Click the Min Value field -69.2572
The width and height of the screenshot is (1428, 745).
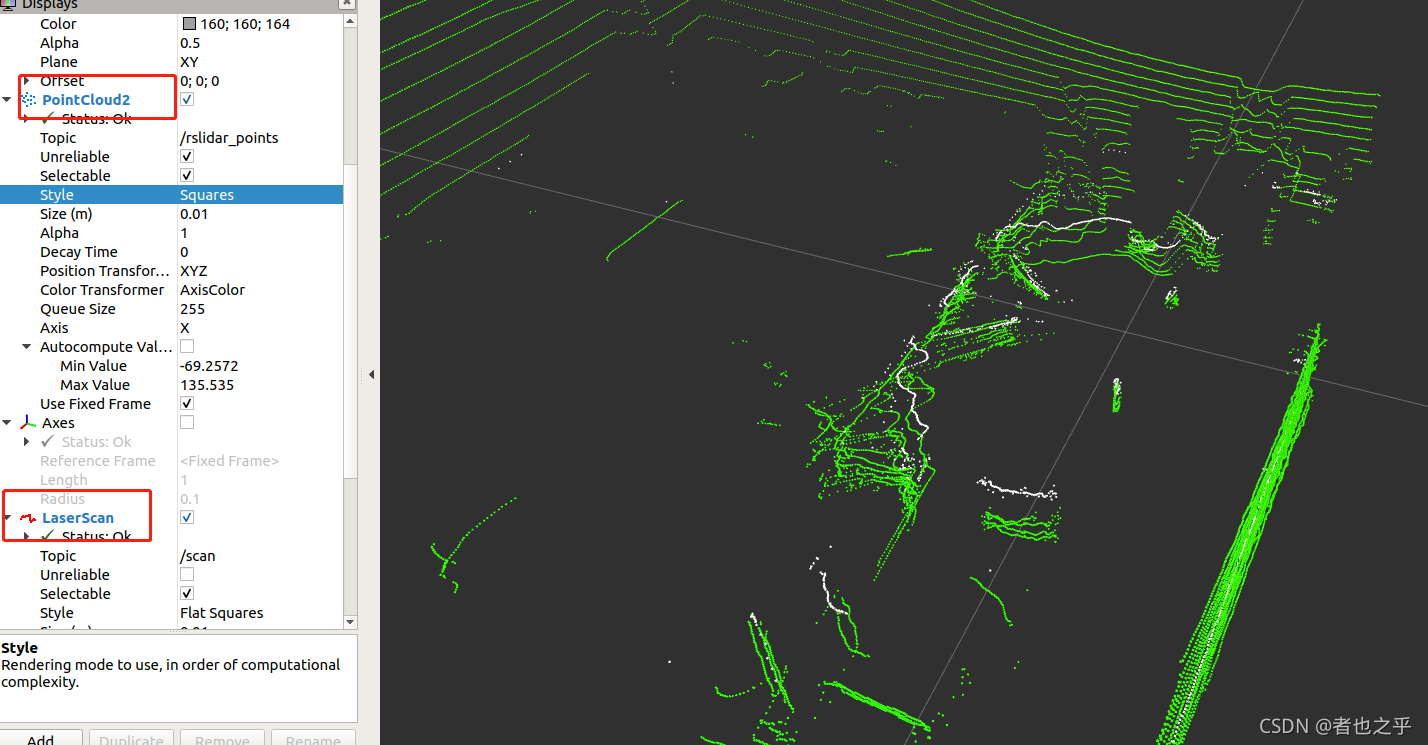coord(209,366)
